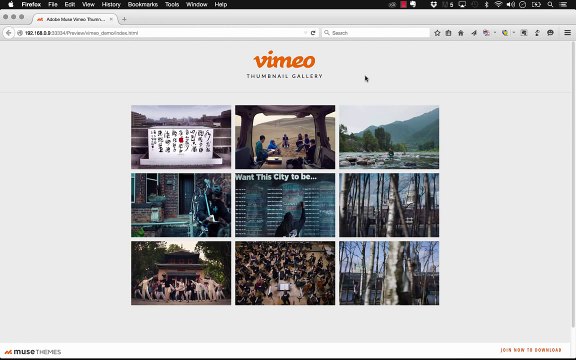Screen dimensions: 576x360
Task: Open the volume control menu icon
Action: pos(511,4)
